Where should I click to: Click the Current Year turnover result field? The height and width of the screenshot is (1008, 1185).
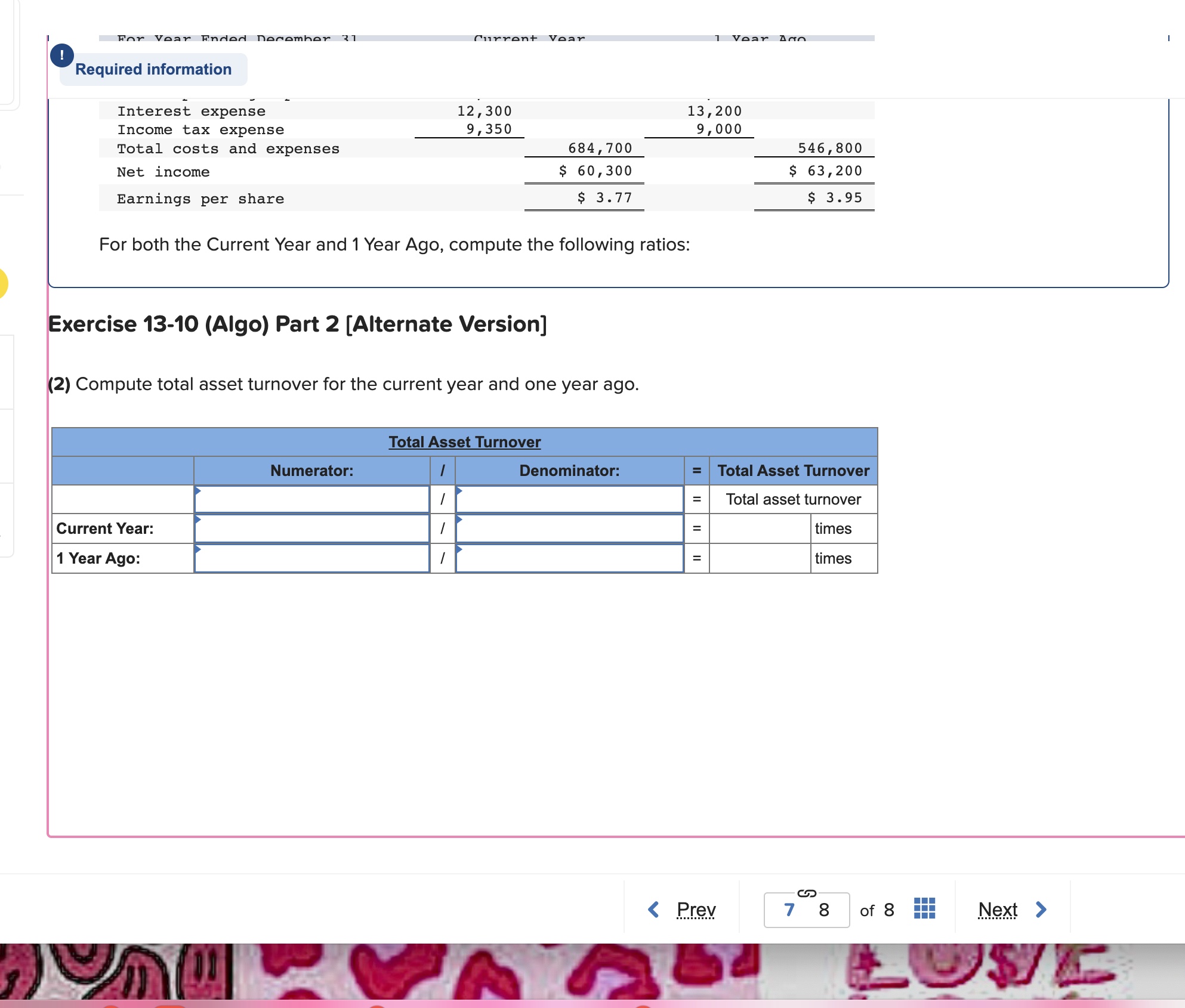pyautogui.click(x=760, y=528)
